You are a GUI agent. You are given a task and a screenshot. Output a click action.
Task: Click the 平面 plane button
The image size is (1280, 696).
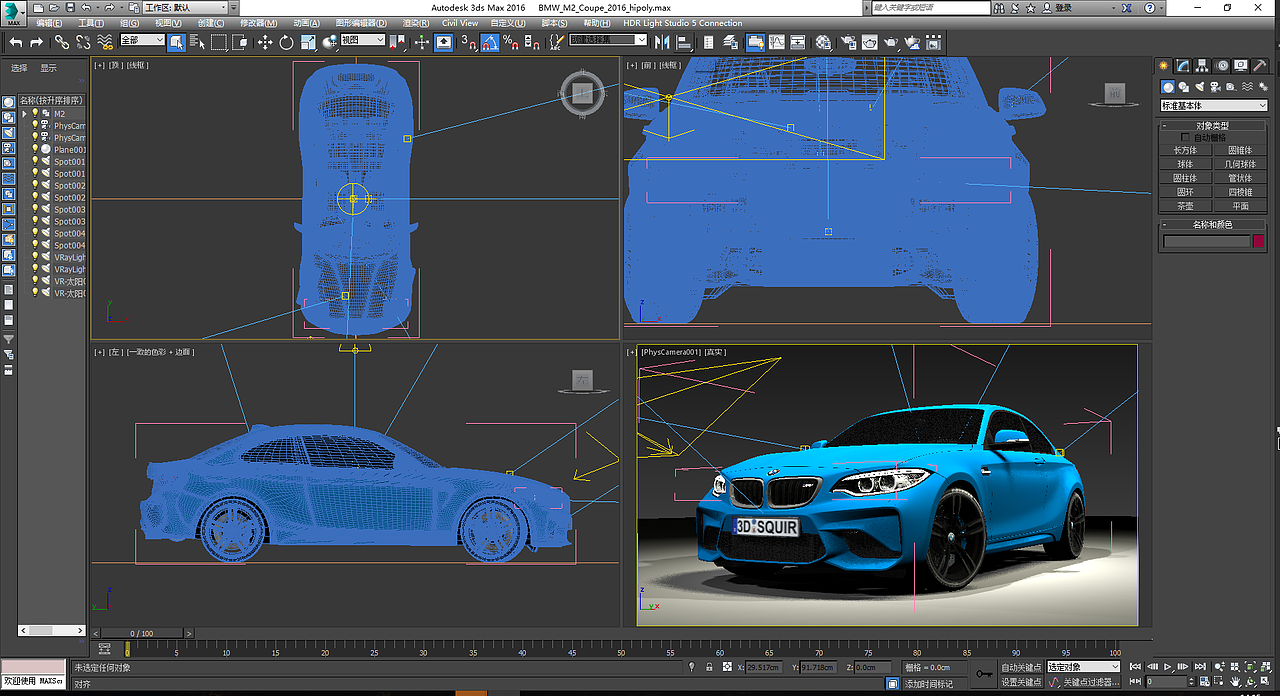[x=1240, y=206]
